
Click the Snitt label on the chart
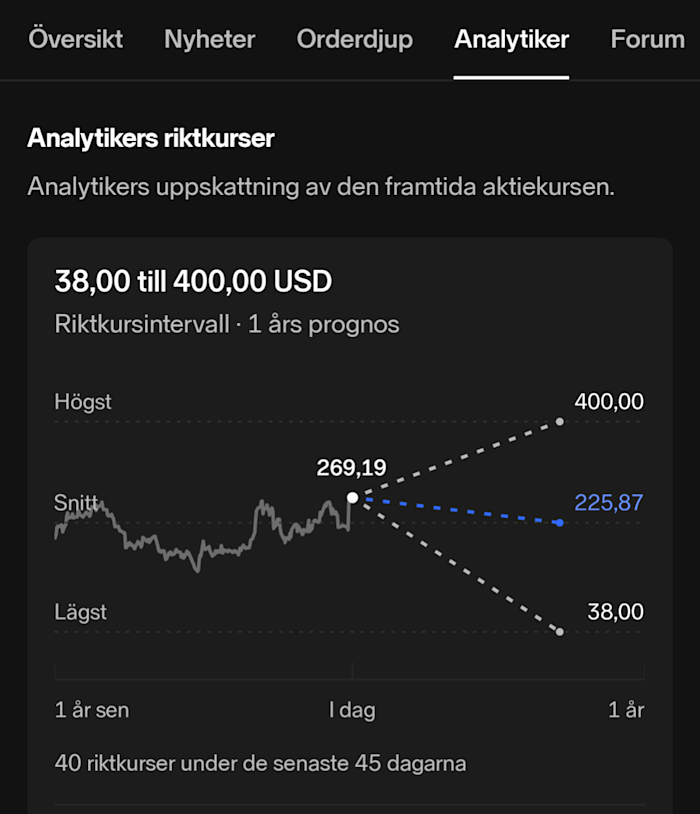point(76,503)
